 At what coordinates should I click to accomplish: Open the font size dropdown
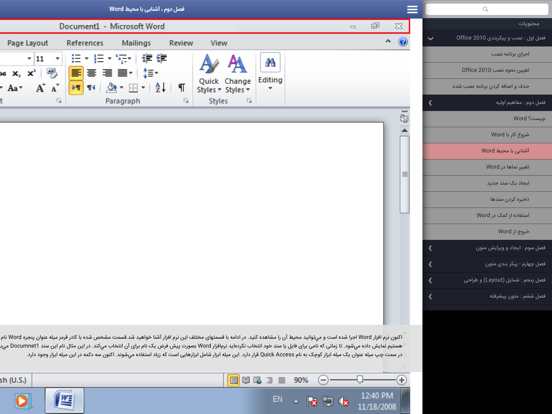click(57, 58)
